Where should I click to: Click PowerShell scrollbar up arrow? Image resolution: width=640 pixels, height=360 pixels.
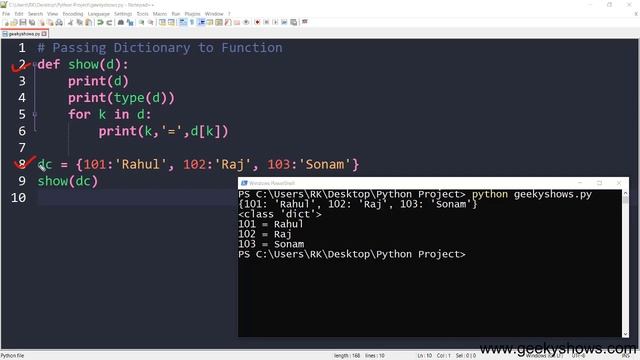pyautogui.click(x=625, y=193)
